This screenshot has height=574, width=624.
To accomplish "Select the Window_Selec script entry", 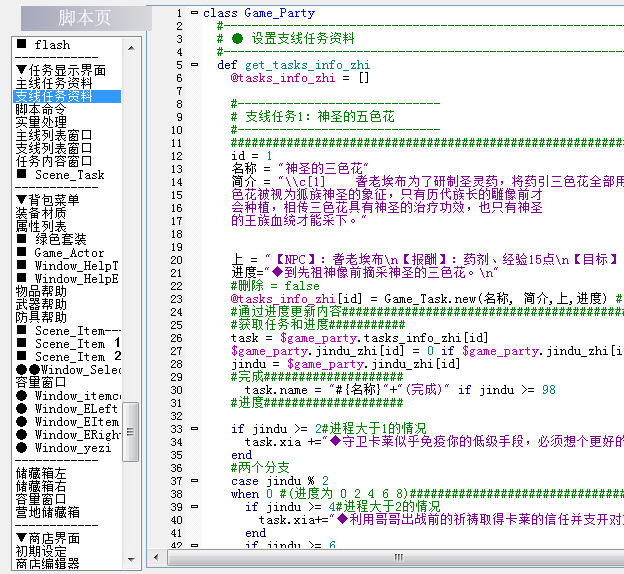I will [67, 369].
